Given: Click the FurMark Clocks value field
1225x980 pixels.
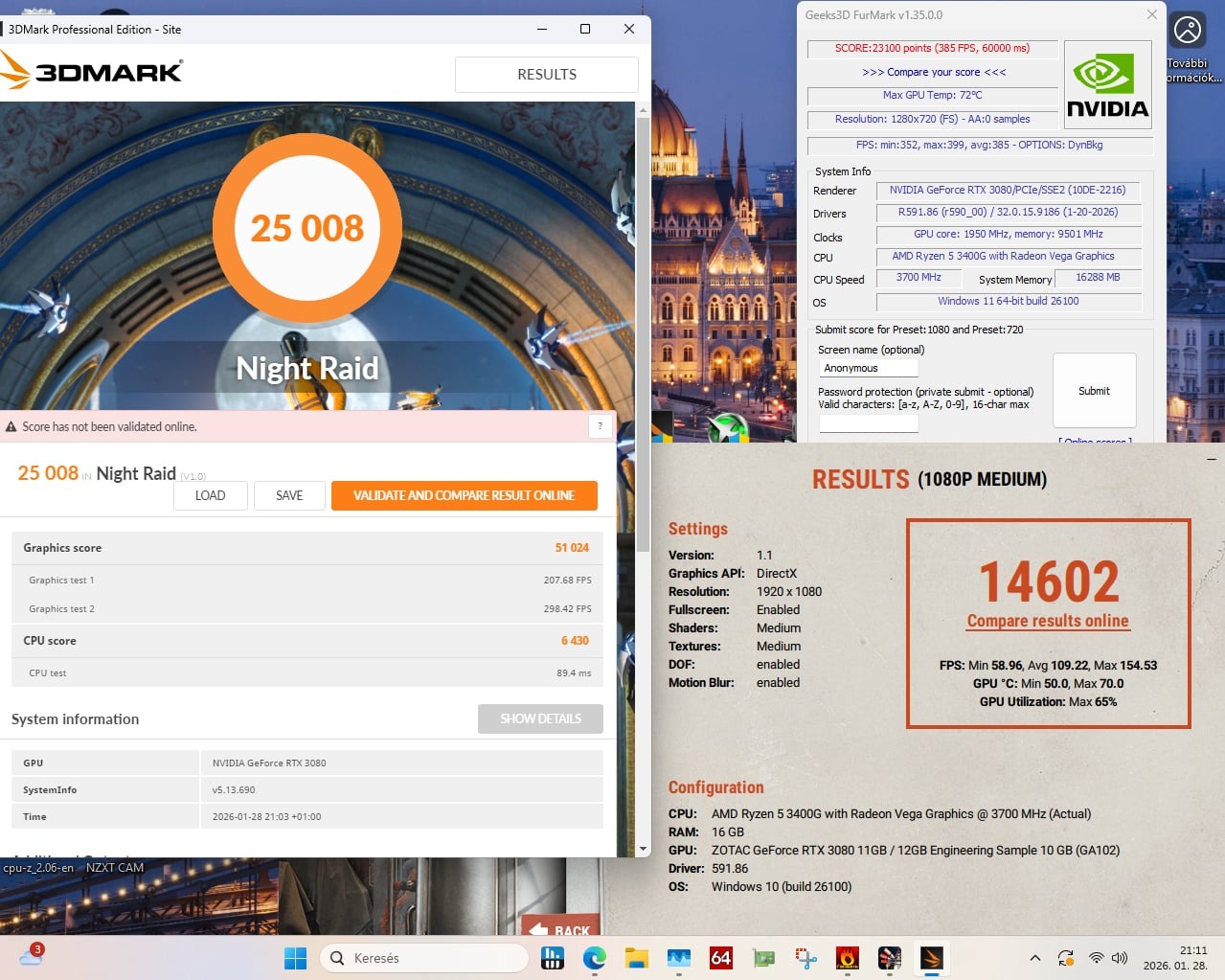Looking at the screenshot, I should pos(1008,235).
